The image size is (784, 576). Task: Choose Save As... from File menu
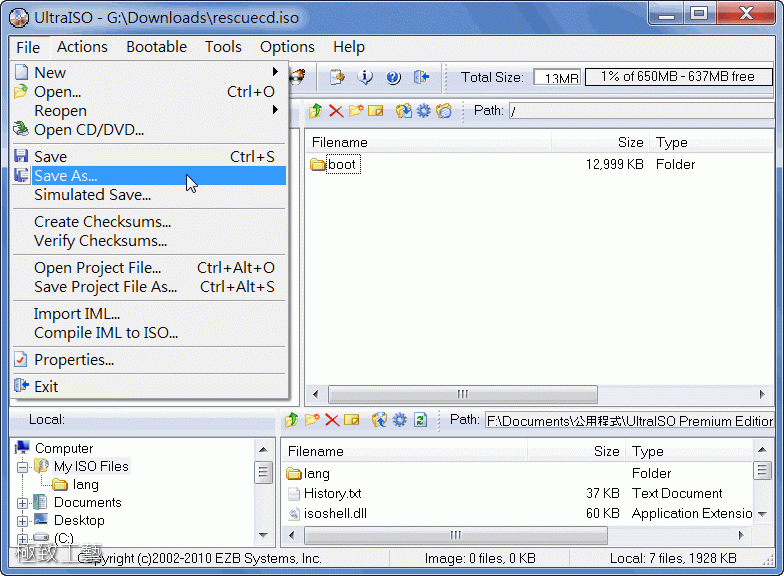coord(149,176)
